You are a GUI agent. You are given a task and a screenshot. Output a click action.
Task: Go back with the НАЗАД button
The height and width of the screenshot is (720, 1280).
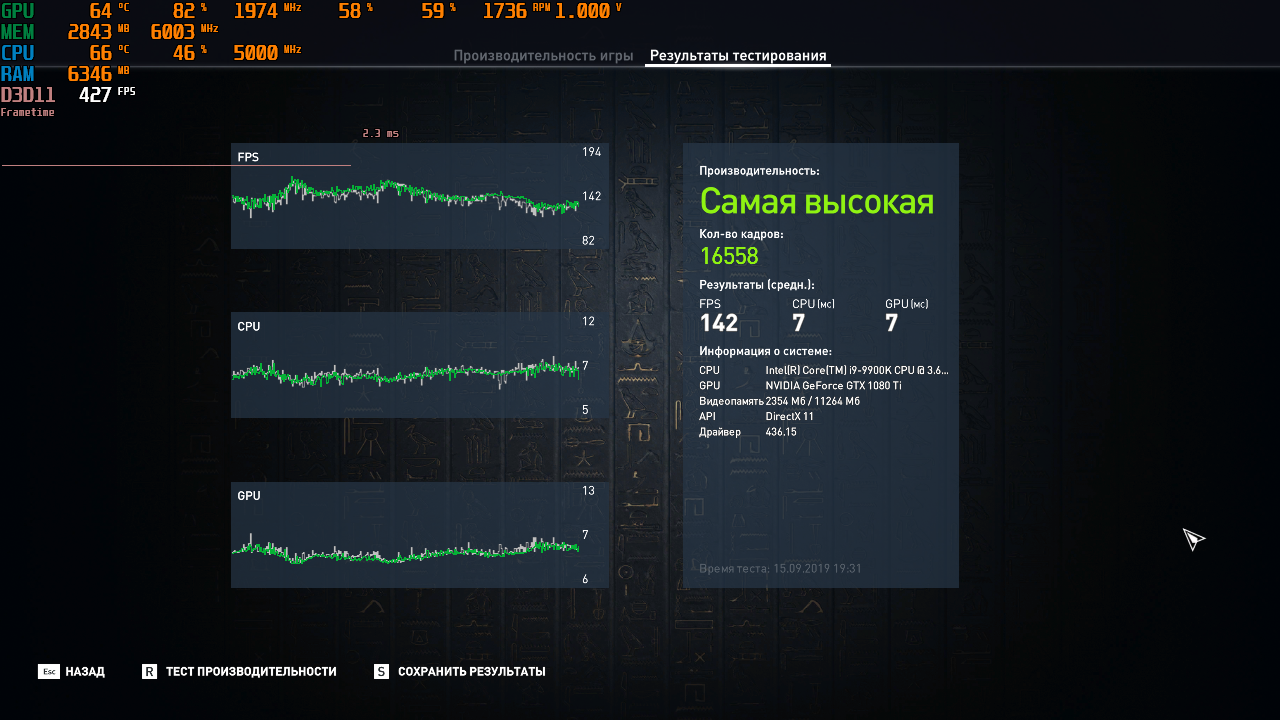[71, 672]
